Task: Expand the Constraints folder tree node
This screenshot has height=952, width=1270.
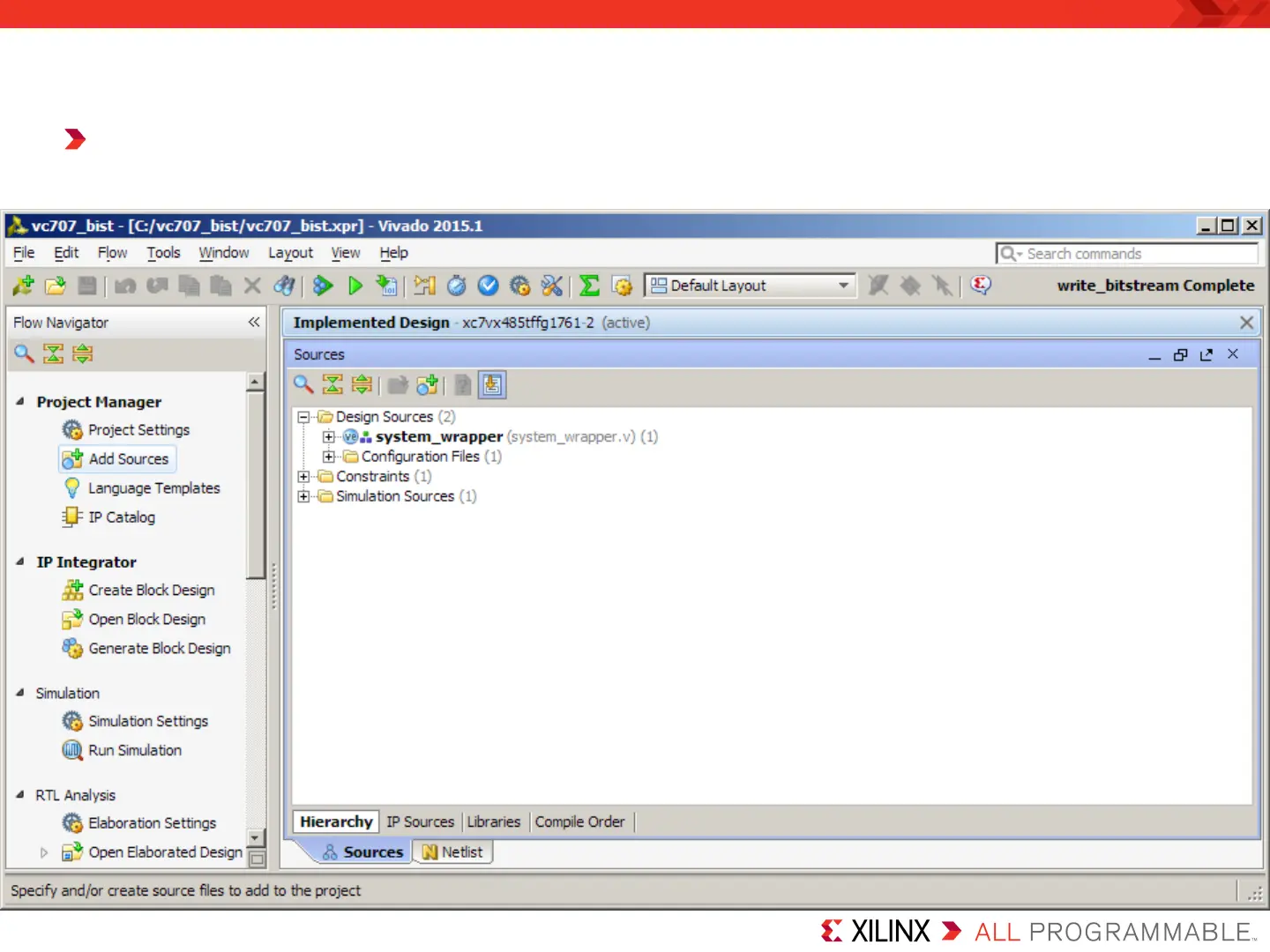Action: coord(303,477)
